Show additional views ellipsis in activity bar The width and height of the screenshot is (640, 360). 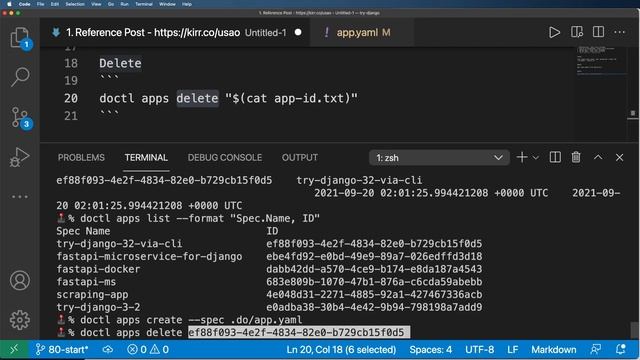pos(20,197)
